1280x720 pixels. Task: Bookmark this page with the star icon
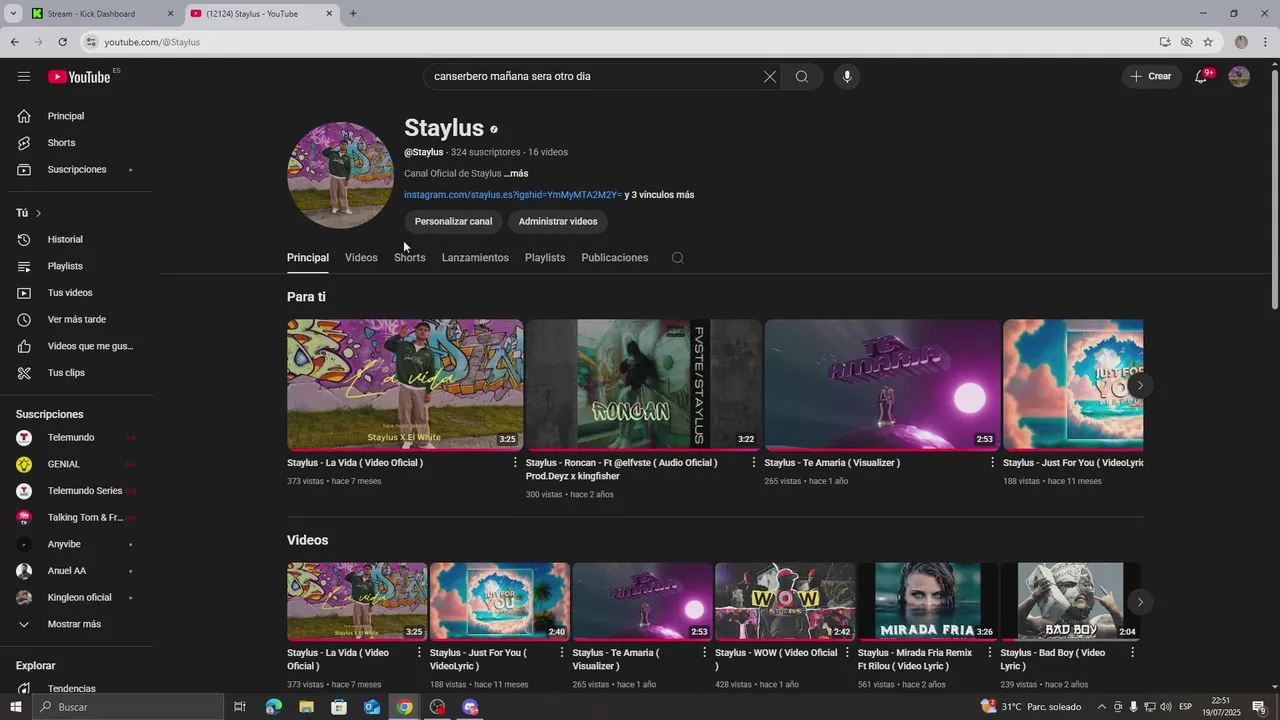1208,42
